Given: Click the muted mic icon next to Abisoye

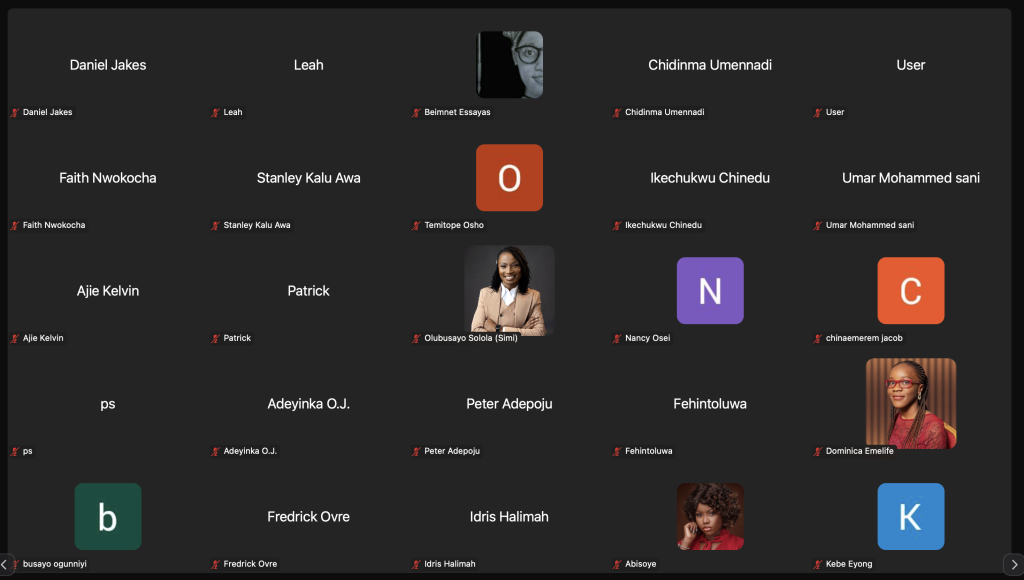Looking at the screenshot, I should tap(618, 564).
